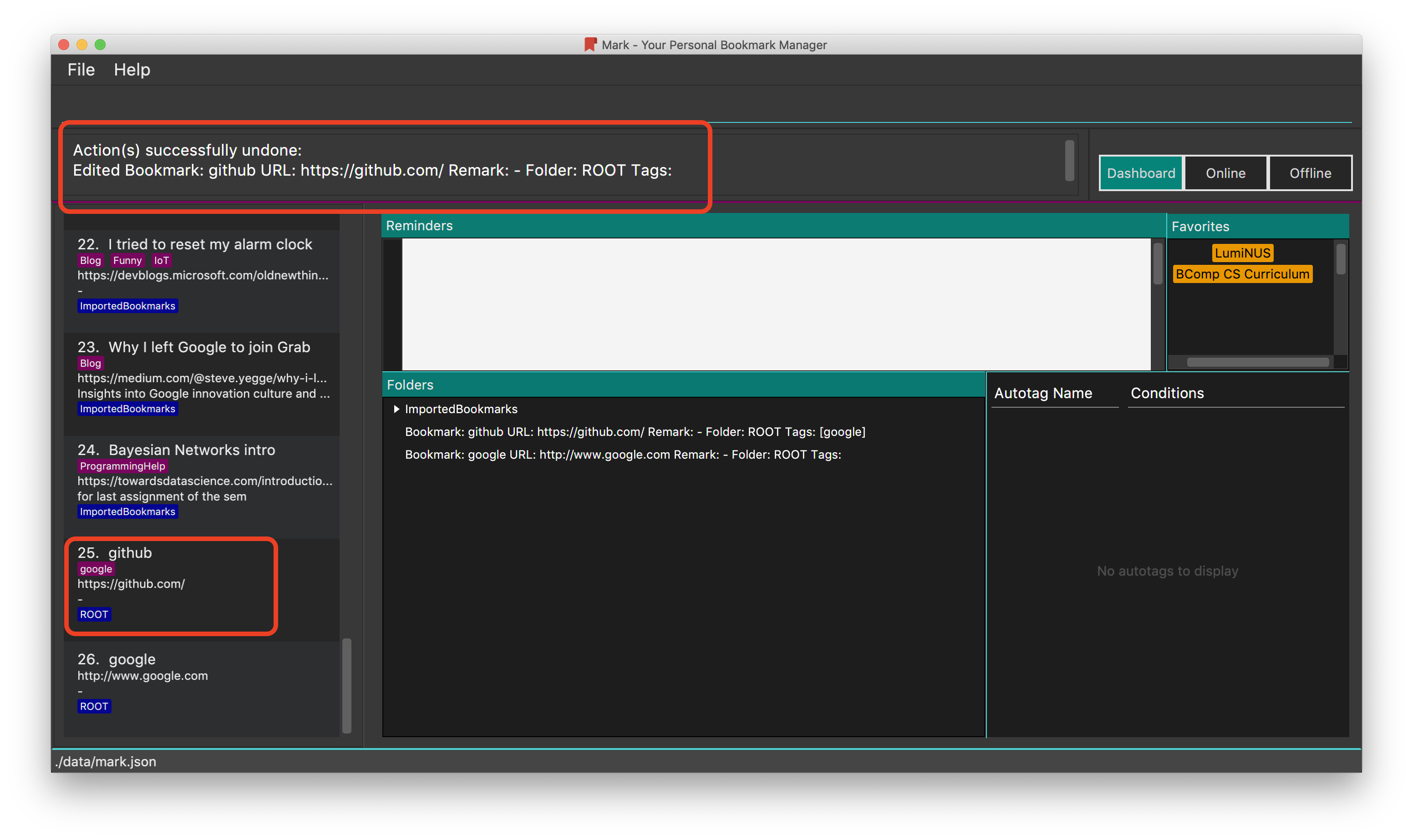Open the BComp CS Curriculum favorite
1413x840 pixels.
click(x=1242, y=274)
